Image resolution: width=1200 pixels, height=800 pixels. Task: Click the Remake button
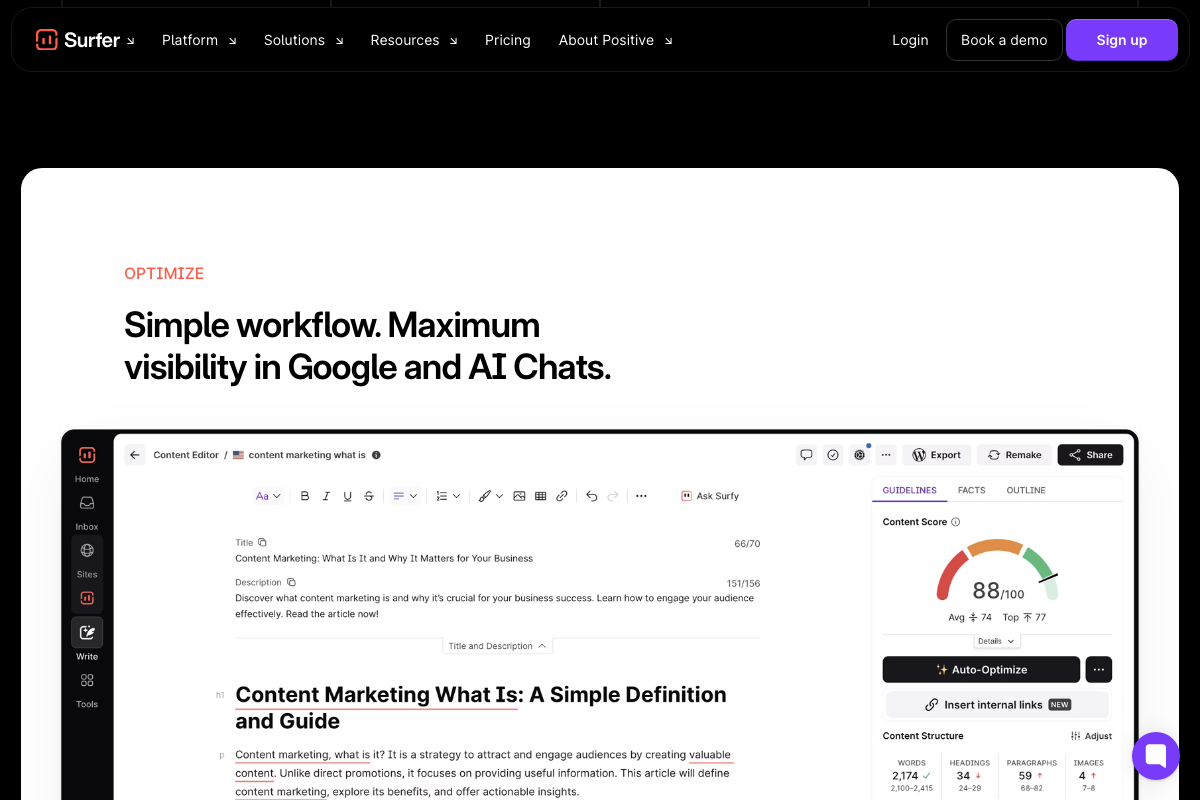pos(1014,455)
